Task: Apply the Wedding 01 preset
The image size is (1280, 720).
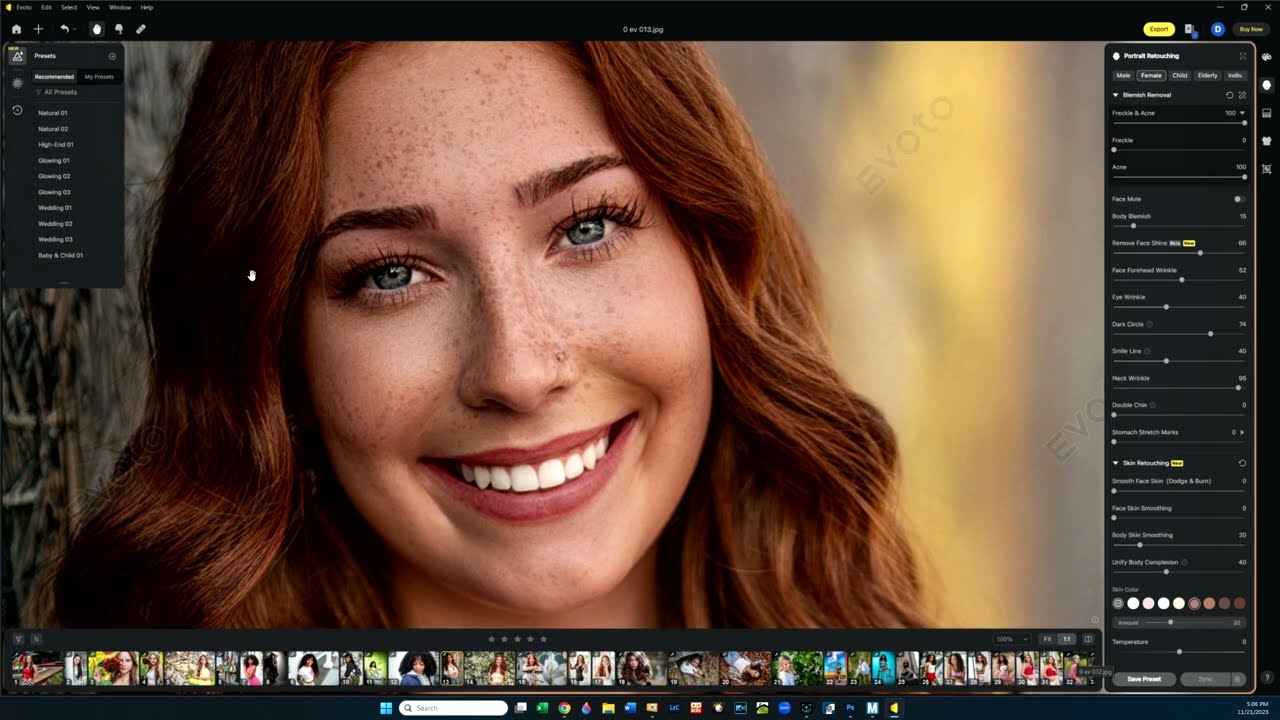Action: point(55,208)
